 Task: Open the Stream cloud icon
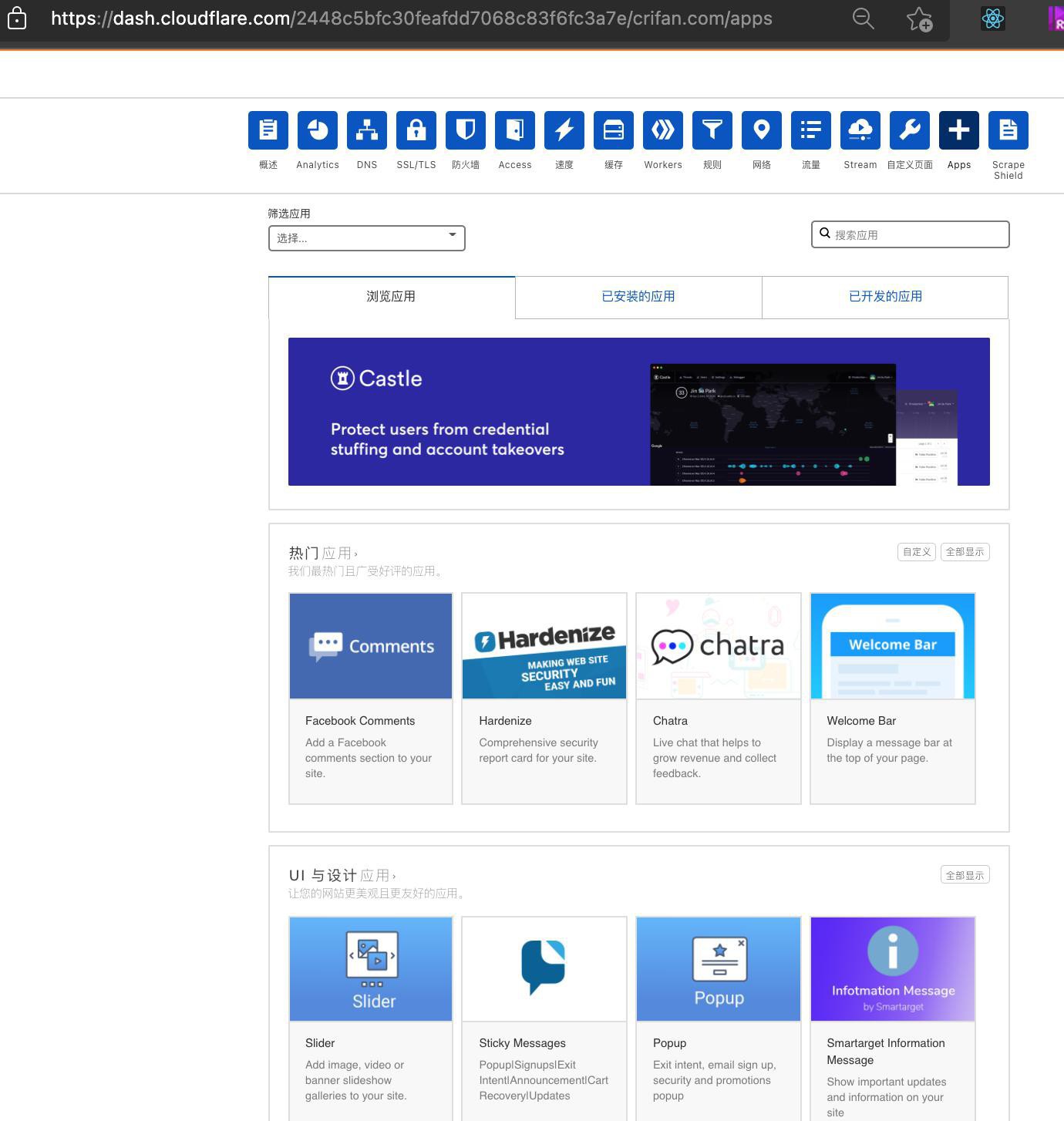coord(860,130)
